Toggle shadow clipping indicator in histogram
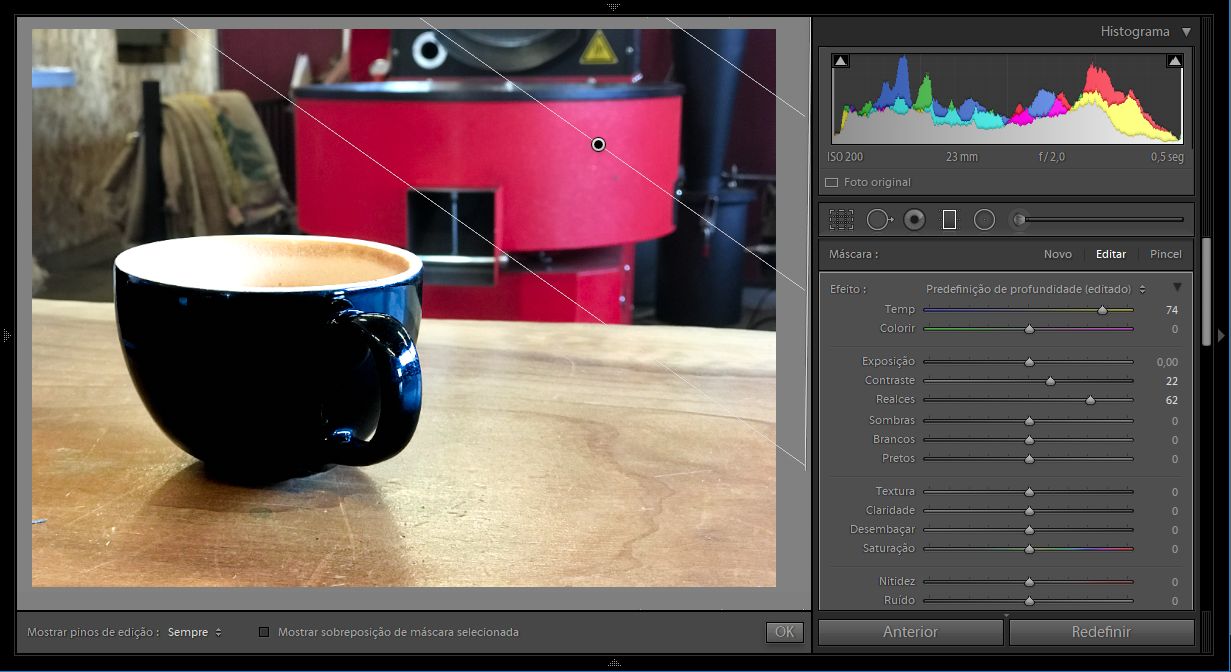The height and width of the screenshot is (672, 1231). coord(841,62)
